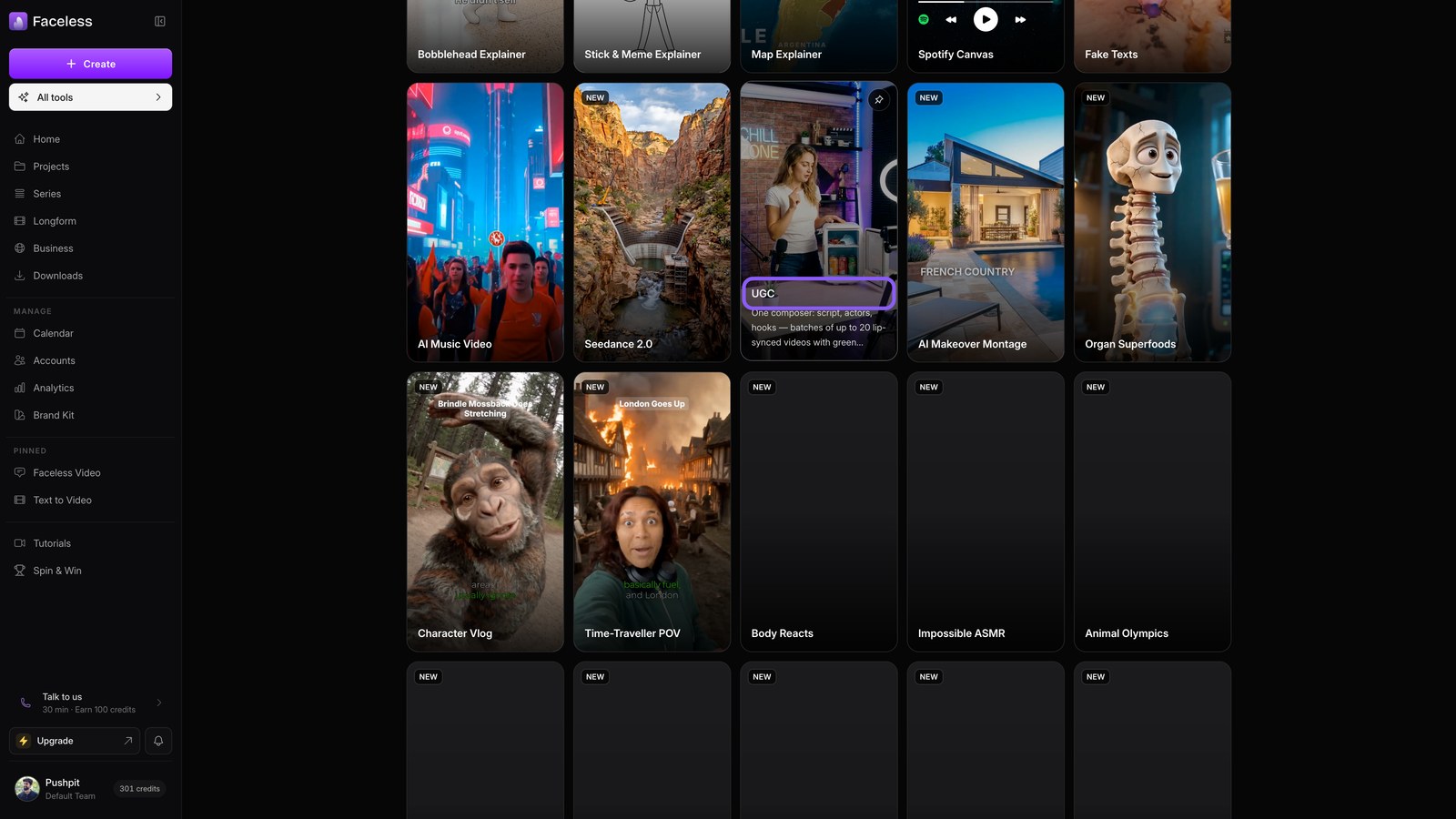Open the Home page
1456x819 pixels.
pos(90,139)
